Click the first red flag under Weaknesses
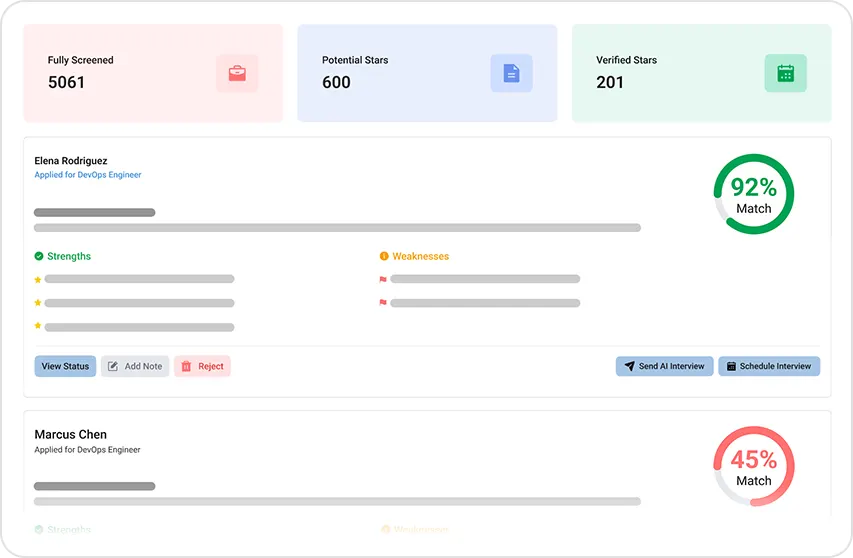Screen dimensions: 853x558 tap(383, 279)
